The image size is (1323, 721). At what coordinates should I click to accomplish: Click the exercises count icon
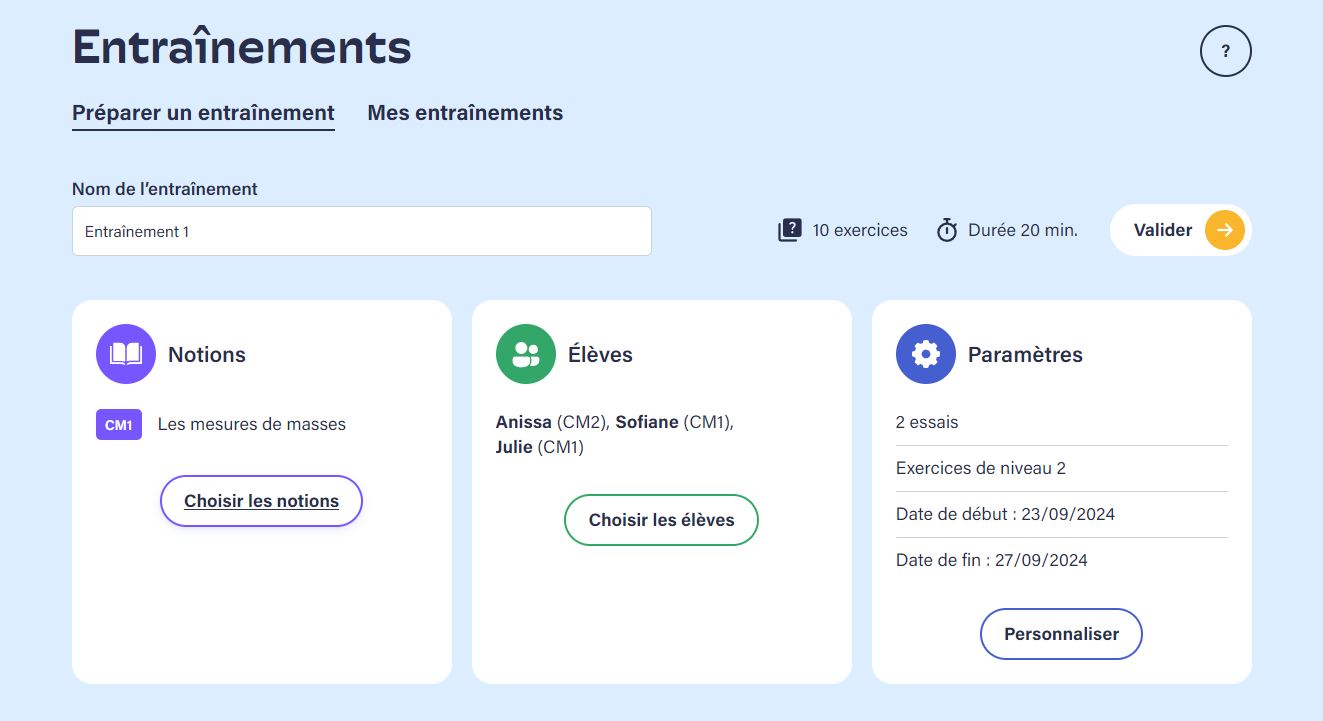tap(790, 231)
